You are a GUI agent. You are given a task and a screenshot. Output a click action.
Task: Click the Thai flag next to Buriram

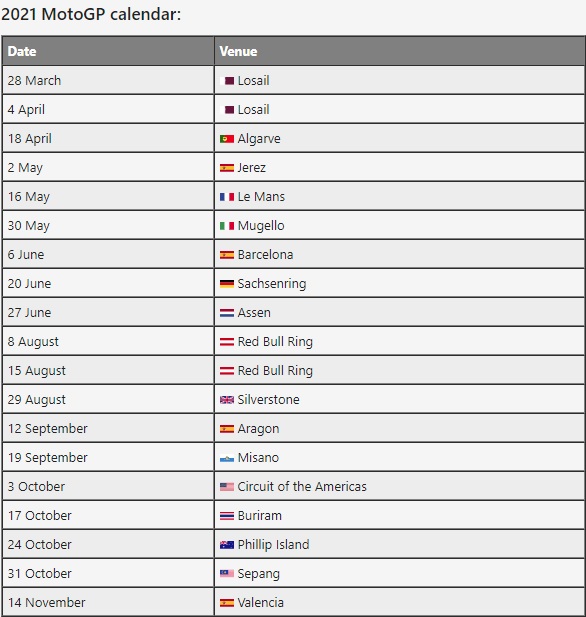[227, 515]
